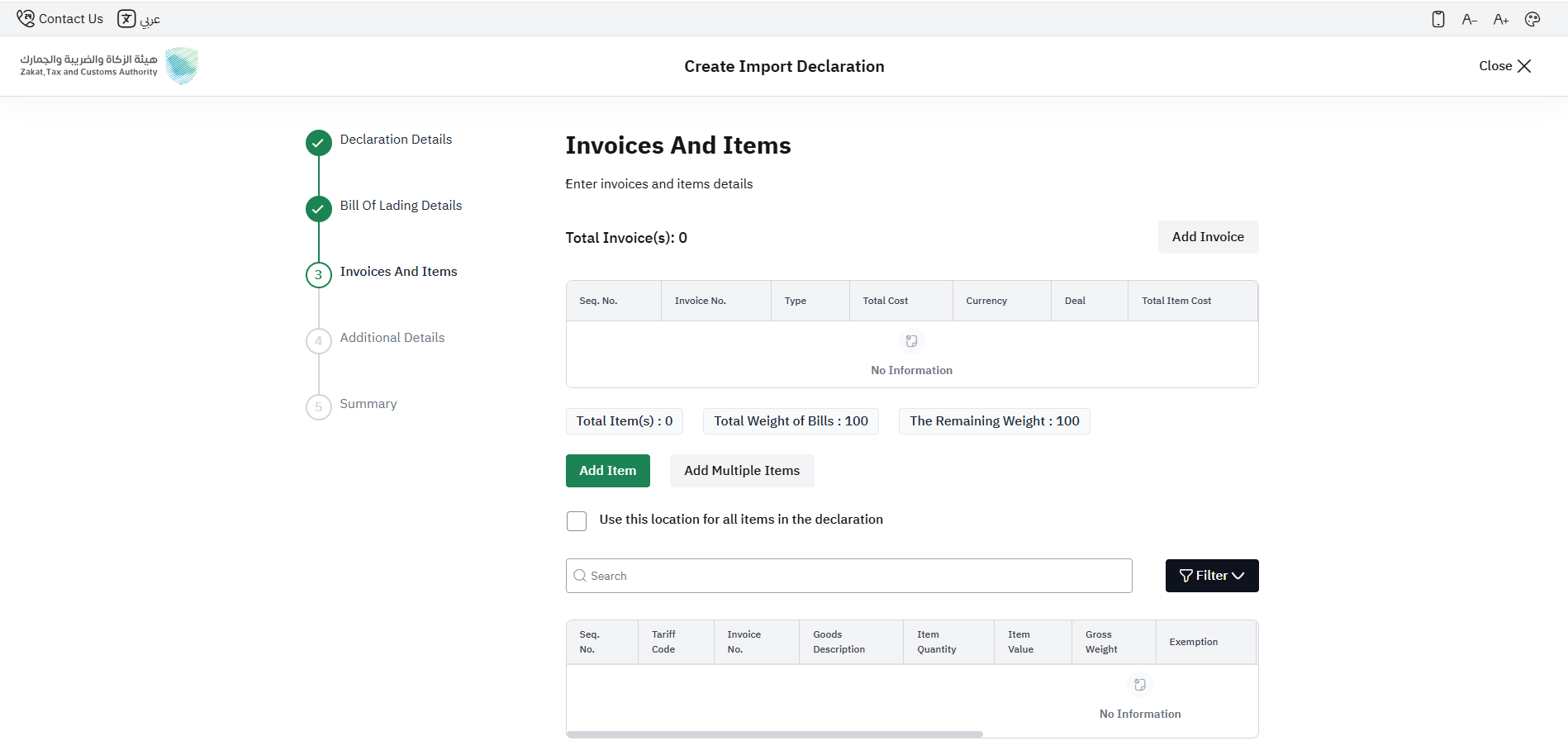Image resolution: width=1568 pixels, height=755 pixels.
Task: Click step 3 circle in progress tracker
Action: point(319,275)
